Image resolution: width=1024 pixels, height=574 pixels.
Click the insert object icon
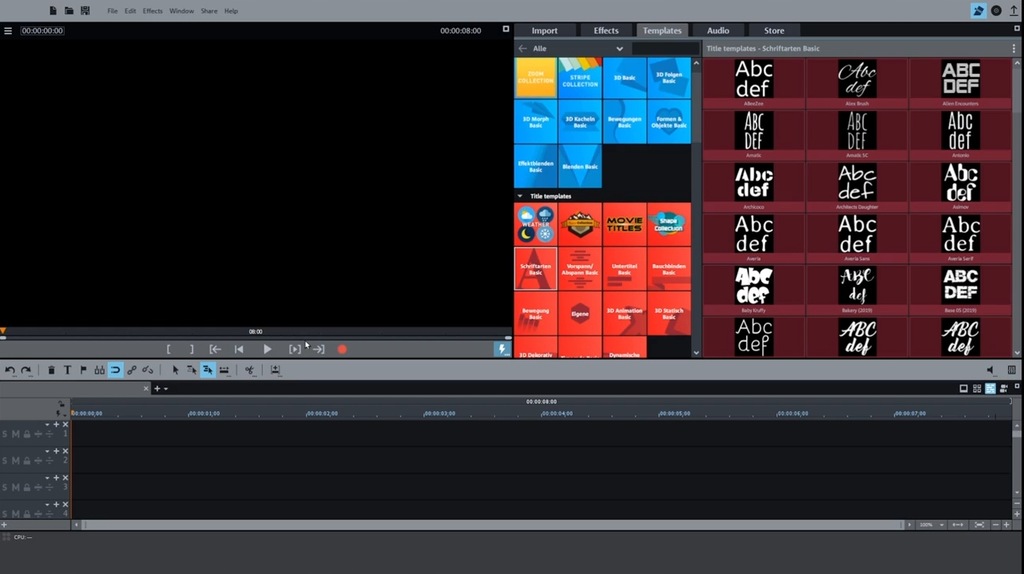point(276,370)
